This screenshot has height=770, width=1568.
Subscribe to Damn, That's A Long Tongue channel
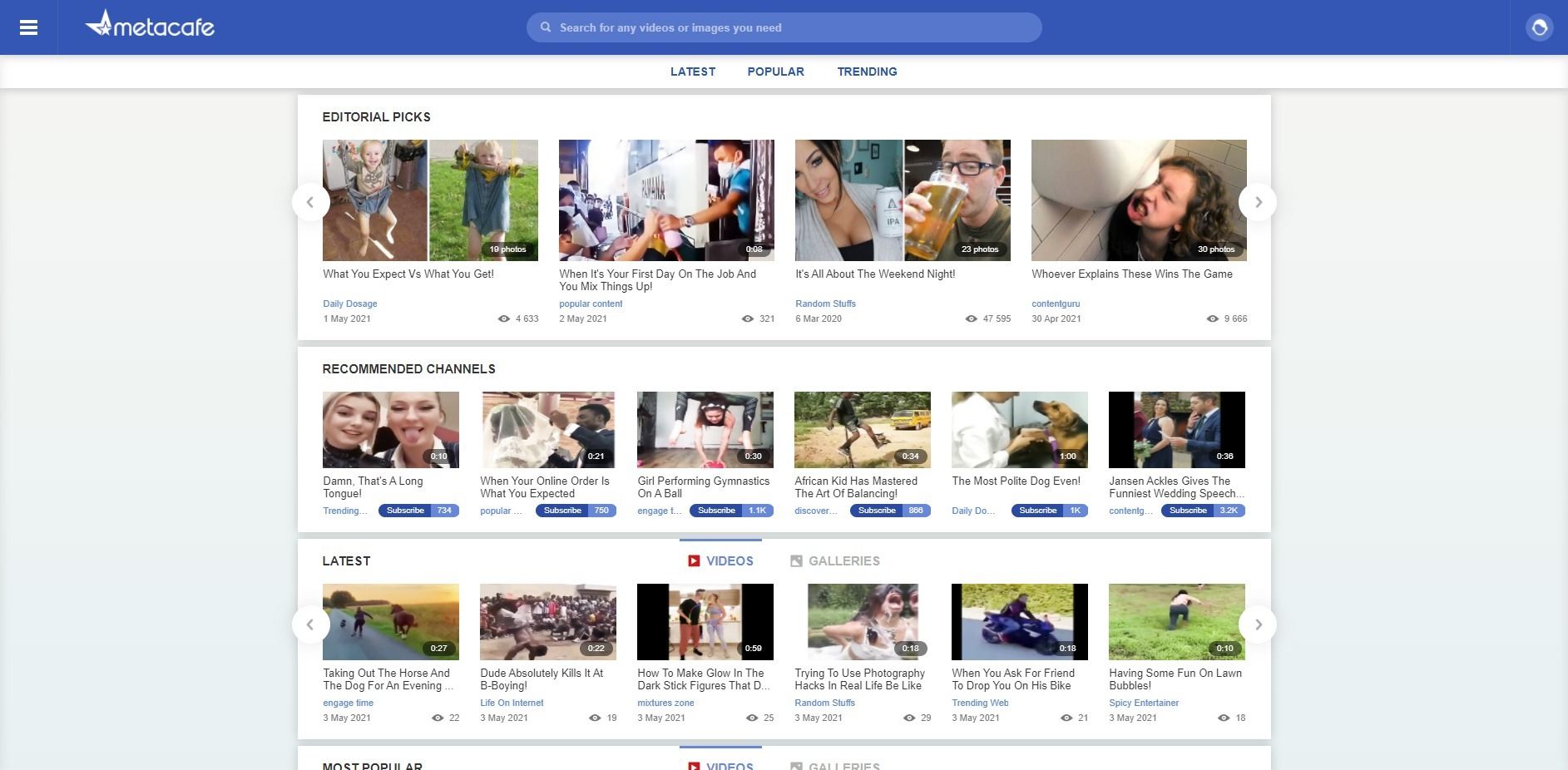click(x=405, y=511)
